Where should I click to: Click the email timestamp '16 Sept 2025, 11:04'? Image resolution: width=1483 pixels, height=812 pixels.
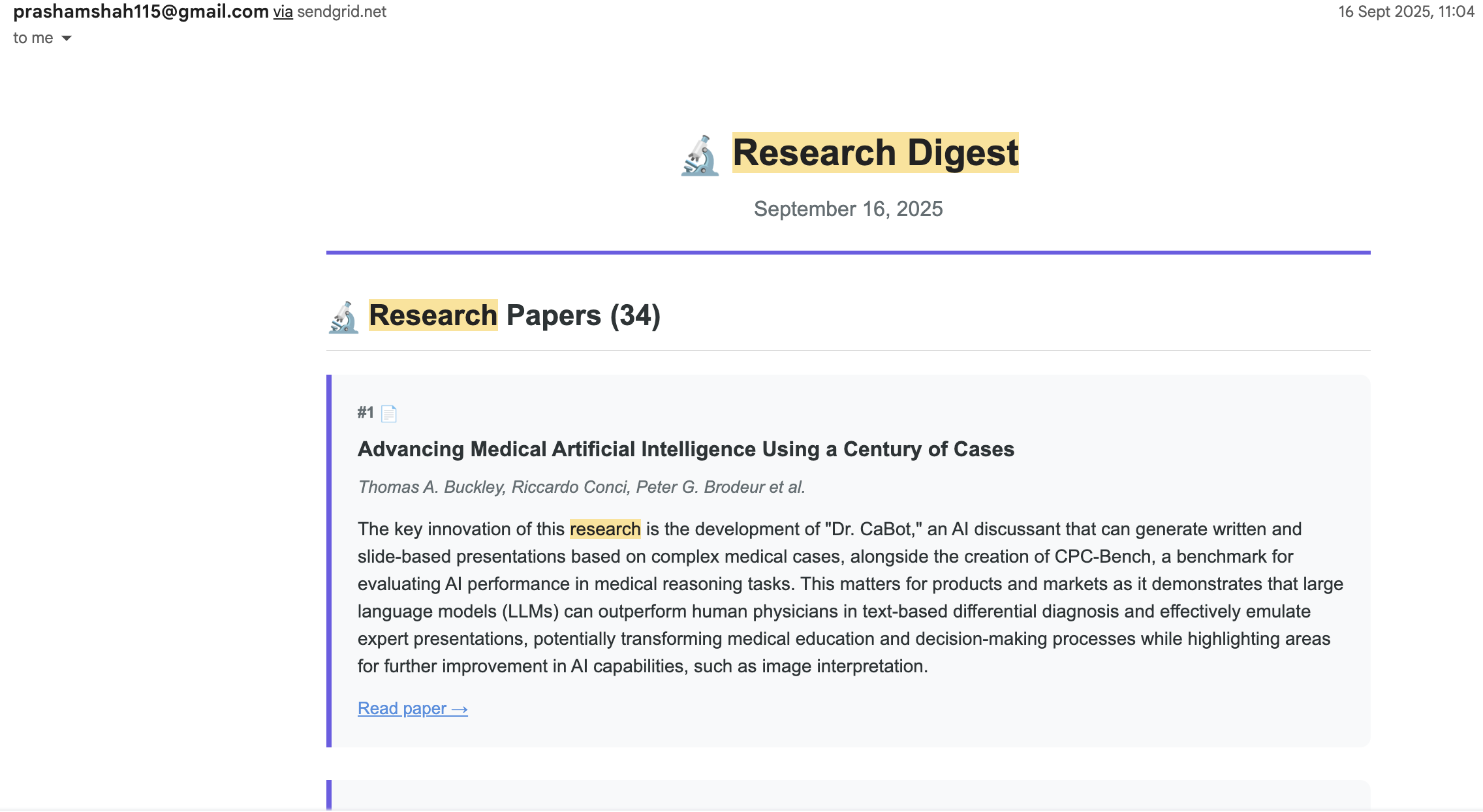[1405, 11]
